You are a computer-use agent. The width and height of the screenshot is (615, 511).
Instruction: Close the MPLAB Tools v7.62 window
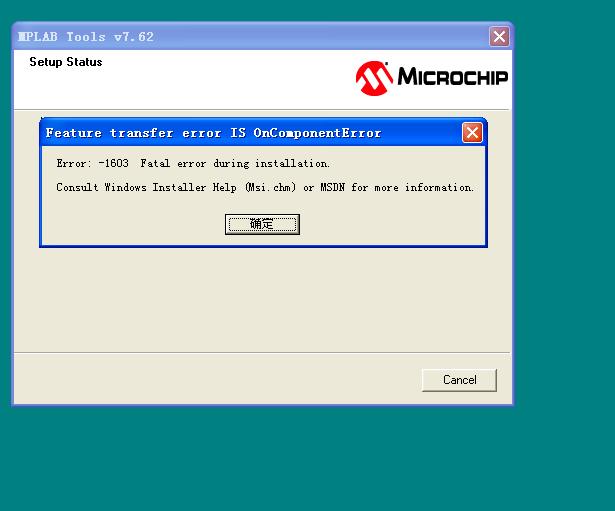tap(499, 36)
